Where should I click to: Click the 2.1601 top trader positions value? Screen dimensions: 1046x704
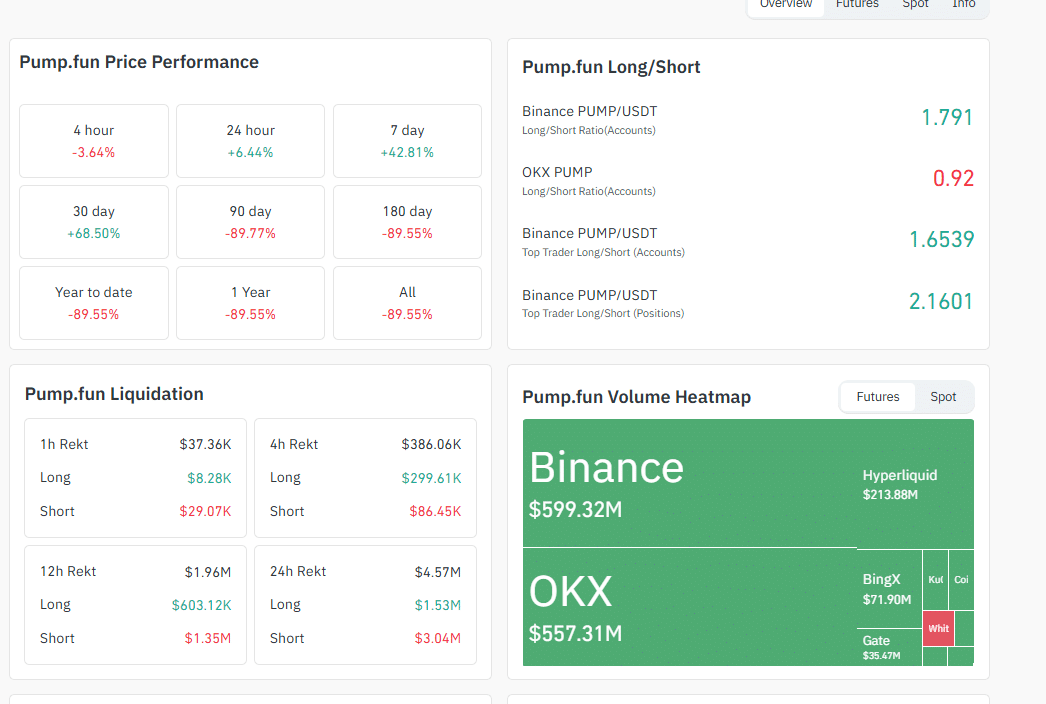tap(941, 302)
